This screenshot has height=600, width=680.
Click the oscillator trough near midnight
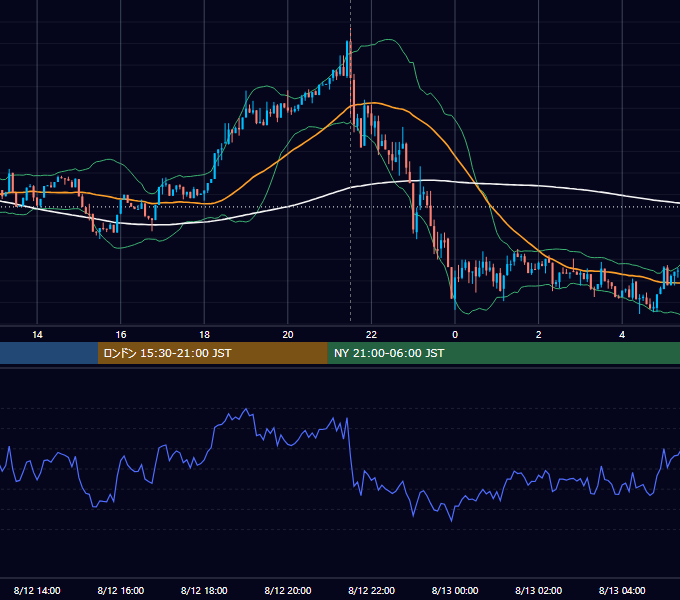[x=451, y=520]
